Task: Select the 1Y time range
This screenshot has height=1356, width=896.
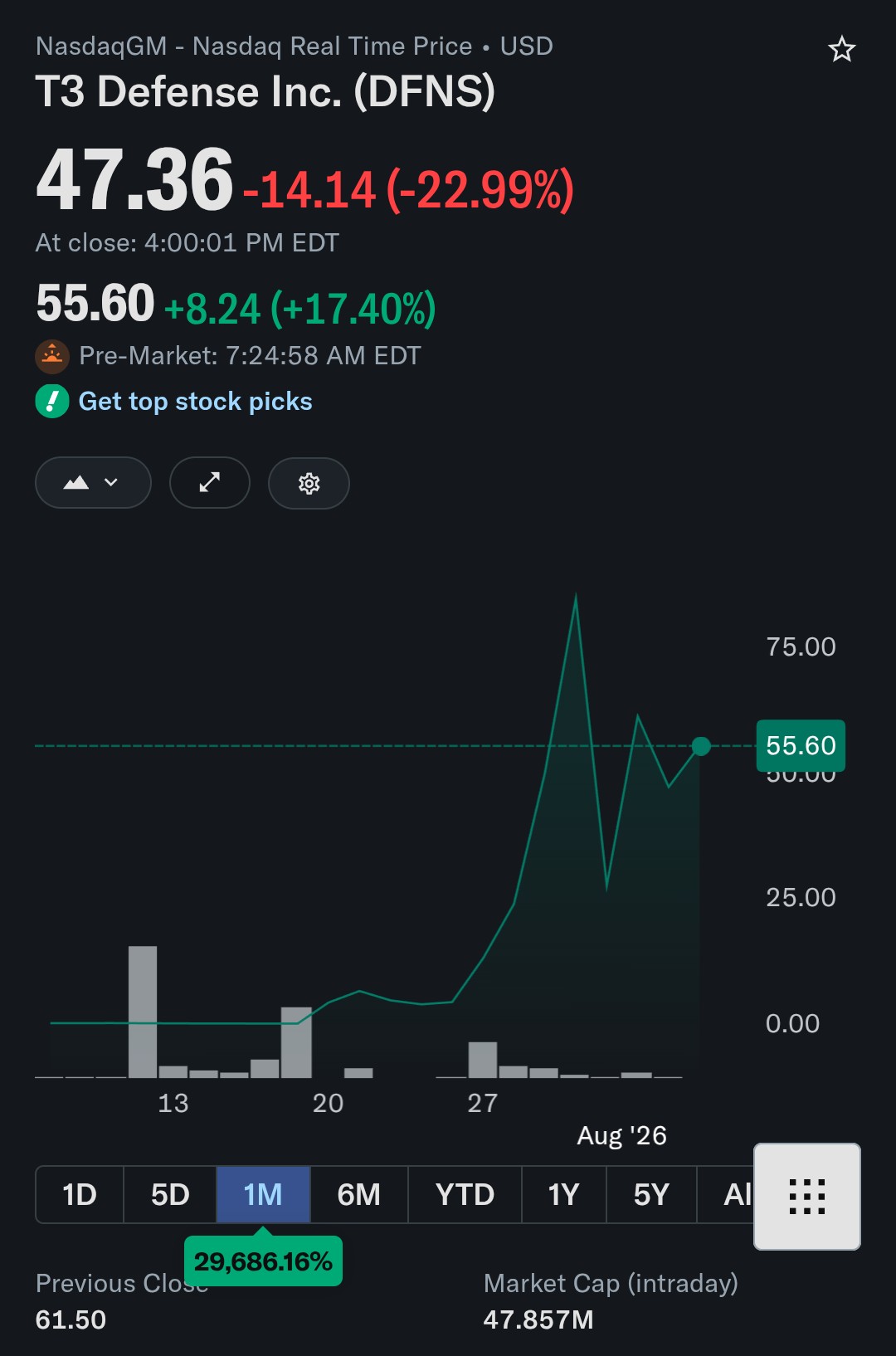Action: [x=563, y=1195]
